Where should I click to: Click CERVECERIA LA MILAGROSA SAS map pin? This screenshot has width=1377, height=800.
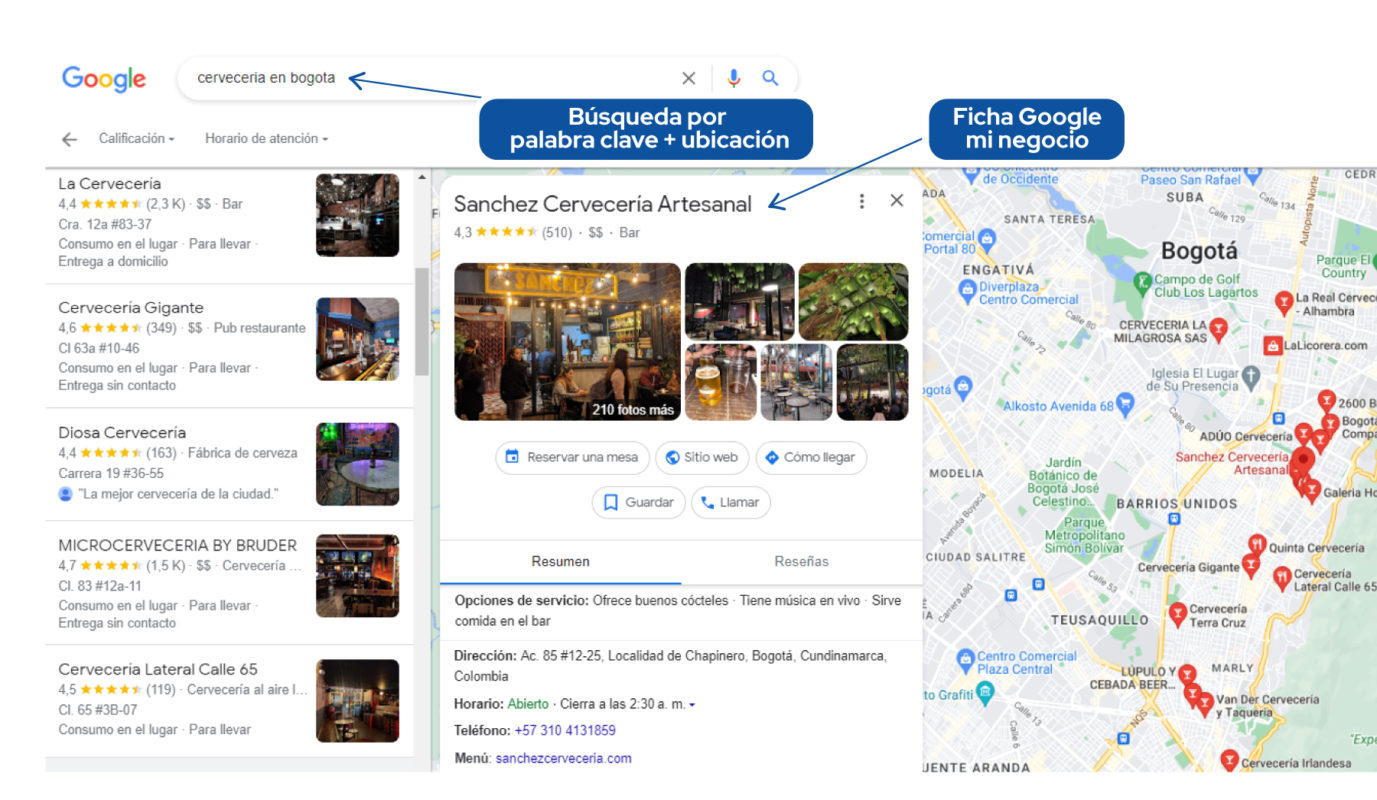(1218, 329)
